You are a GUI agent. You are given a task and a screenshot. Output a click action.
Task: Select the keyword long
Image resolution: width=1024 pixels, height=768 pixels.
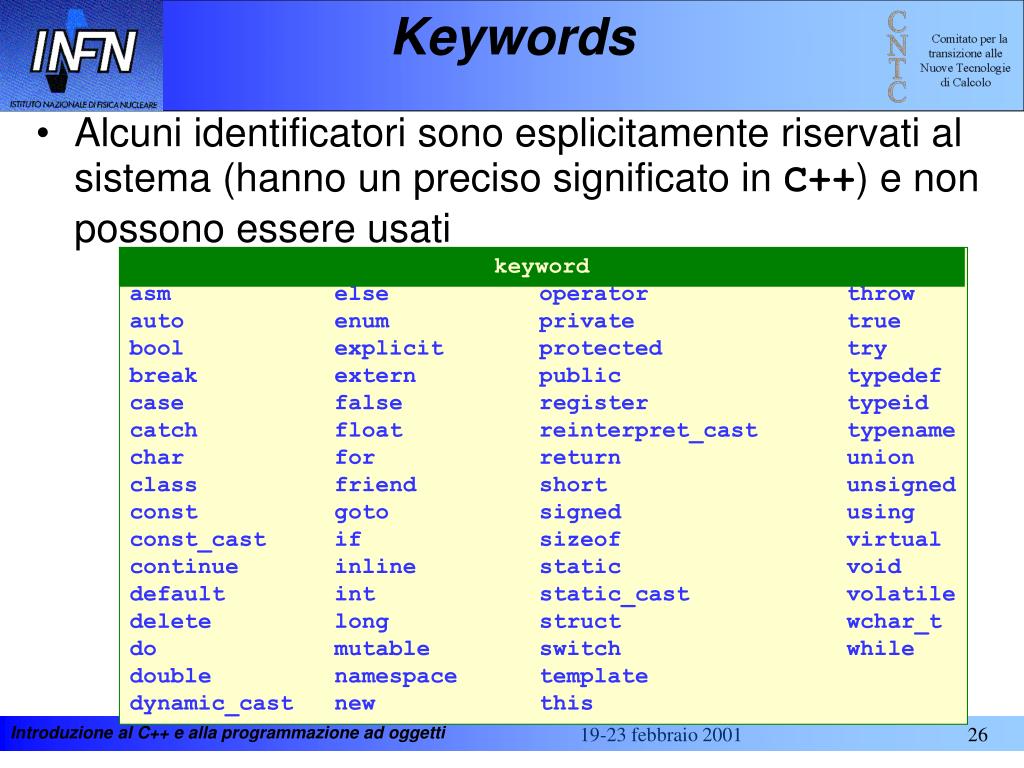click(x=362, y=622)
